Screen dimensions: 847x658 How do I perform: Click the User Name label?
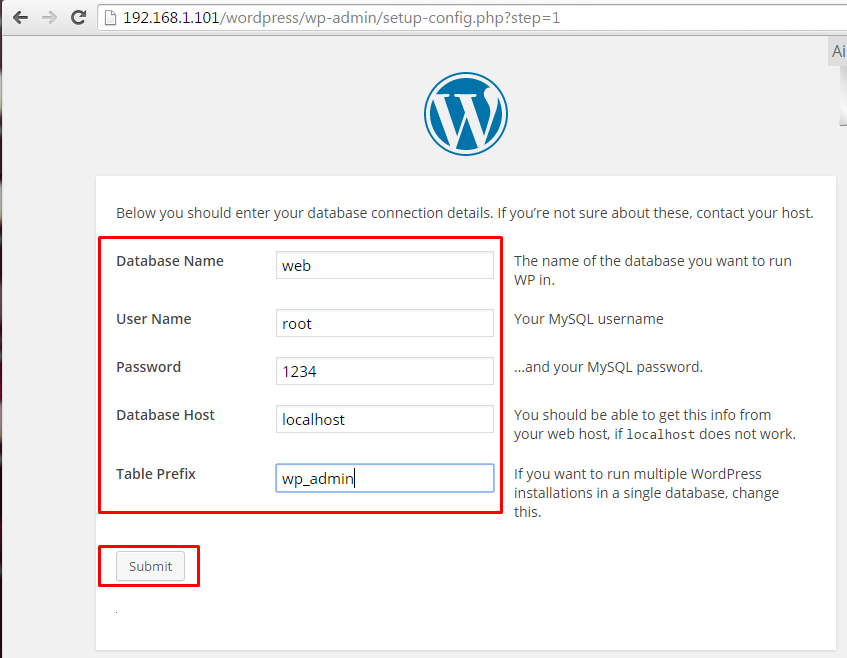tap(153, 319)
